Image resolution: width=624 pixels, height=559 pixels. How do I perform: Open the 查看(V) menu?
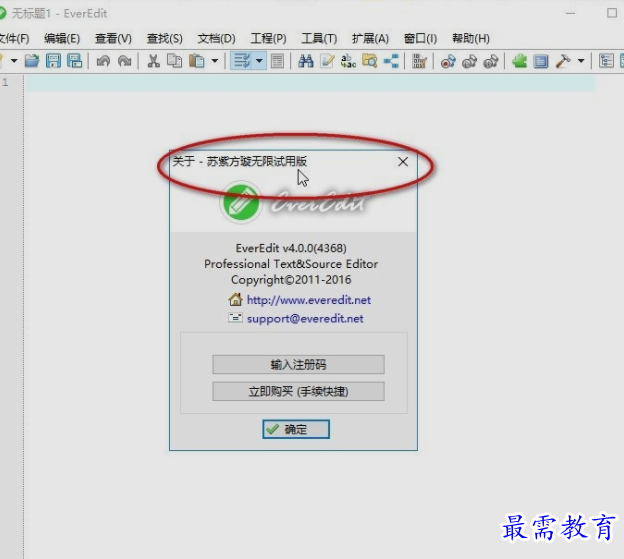pos(113,39)
